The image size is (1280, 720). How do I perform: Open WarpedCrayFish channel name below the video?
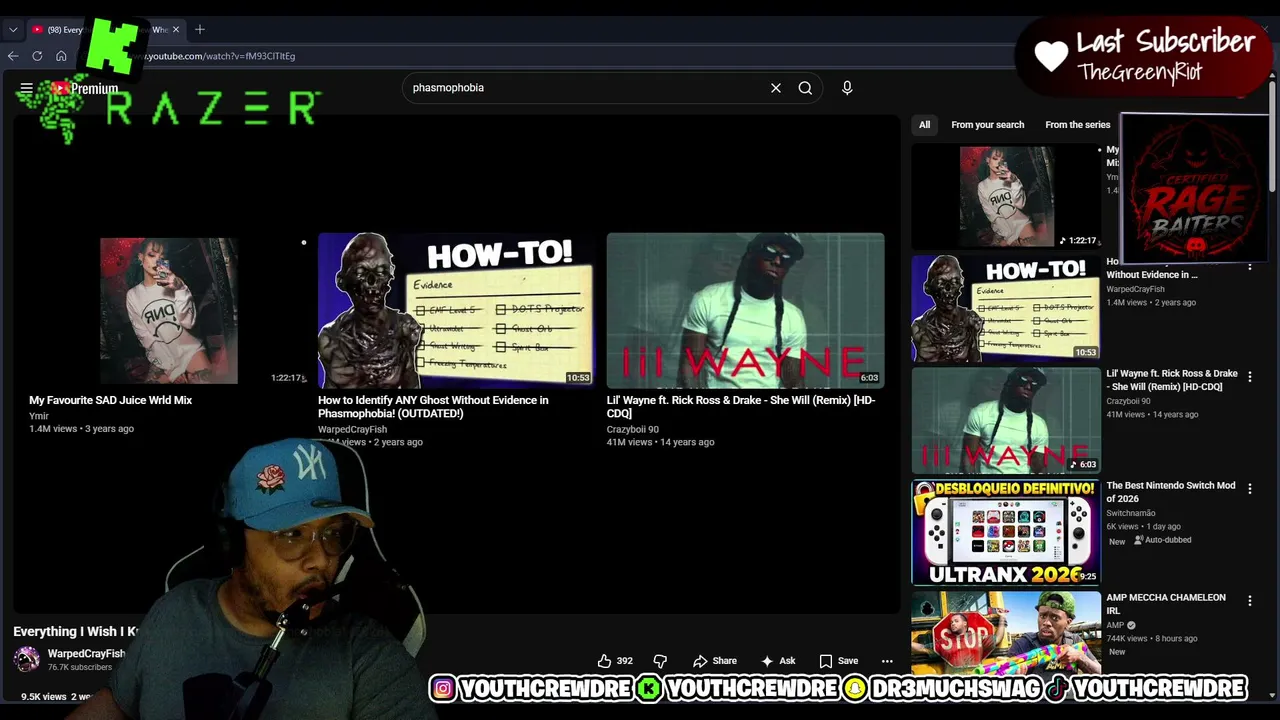pos(86,654)
